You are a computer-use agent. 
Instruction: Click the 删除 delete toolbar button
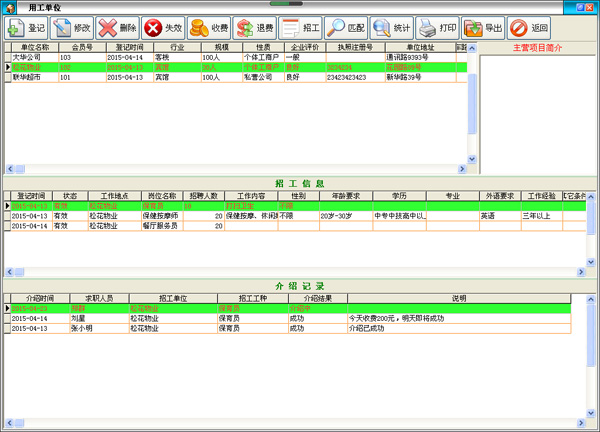point(117,28)
